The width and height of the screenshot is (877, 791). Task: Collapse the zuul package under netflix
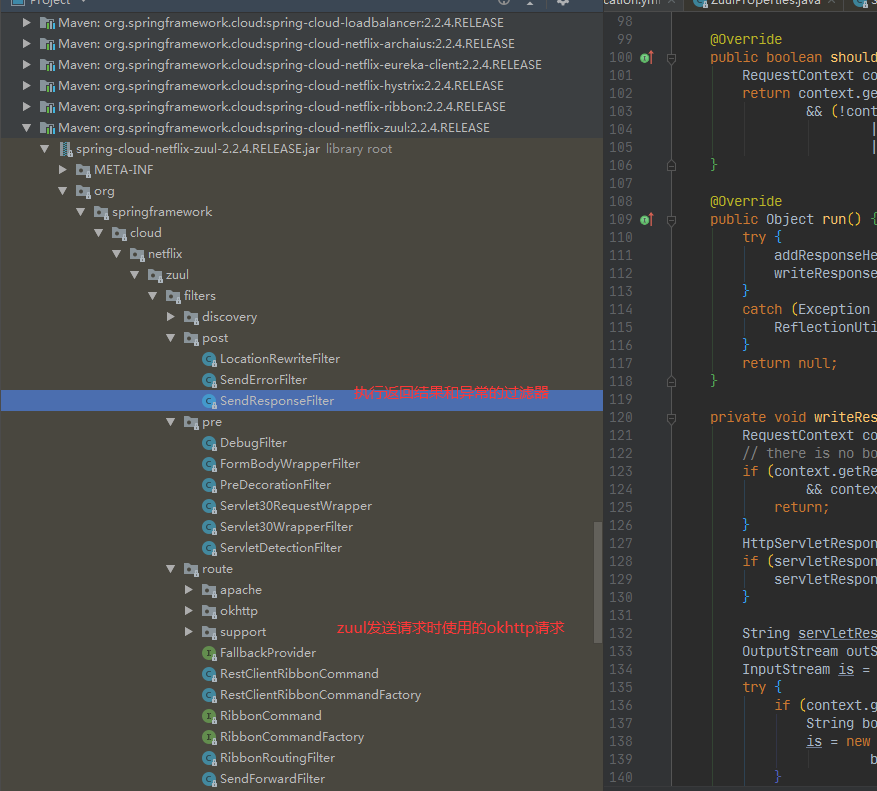click(134, 275)
